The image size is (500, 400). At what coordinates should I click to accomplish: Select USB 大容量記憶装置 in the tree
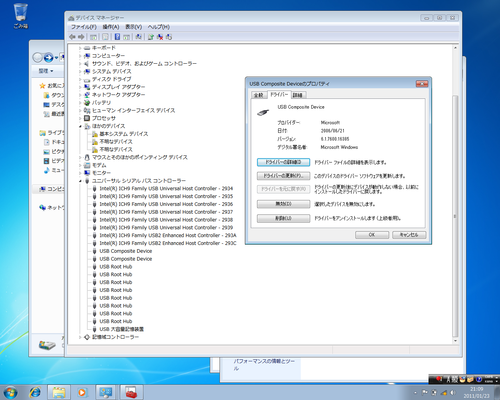[x=121, y=329]
